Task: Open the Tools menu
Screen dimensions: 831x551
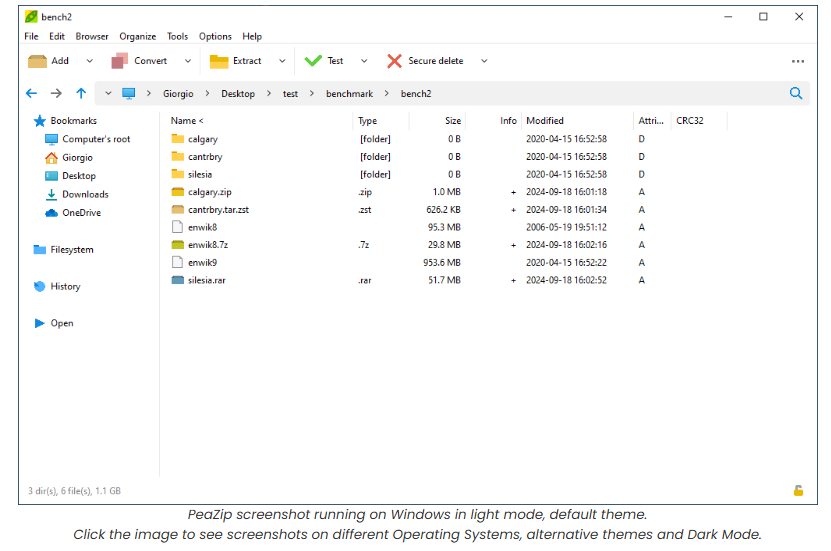Action: (178, 37)
